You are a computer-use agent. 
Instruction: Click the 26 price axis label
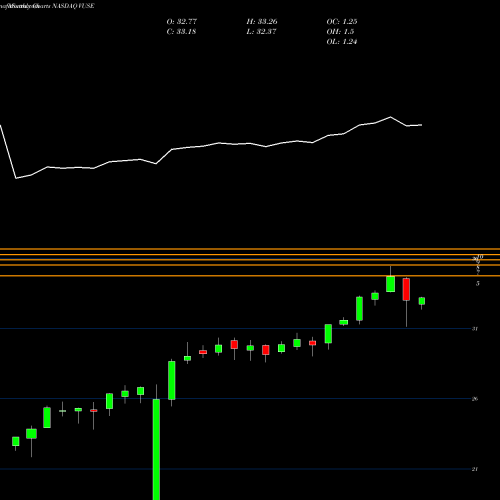pos(475,399)
